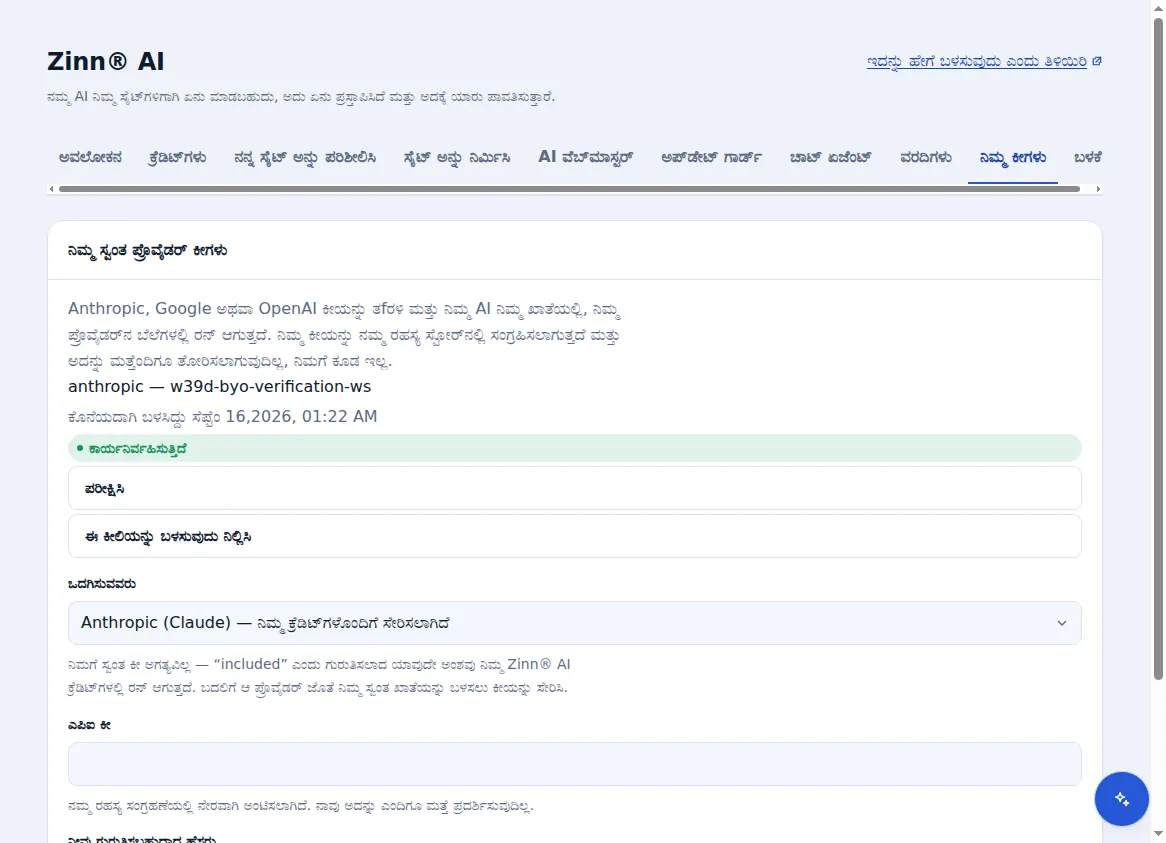Click the left arrow of the tab scrollbar
The image size is (1166, 843).
coord(51,189)
